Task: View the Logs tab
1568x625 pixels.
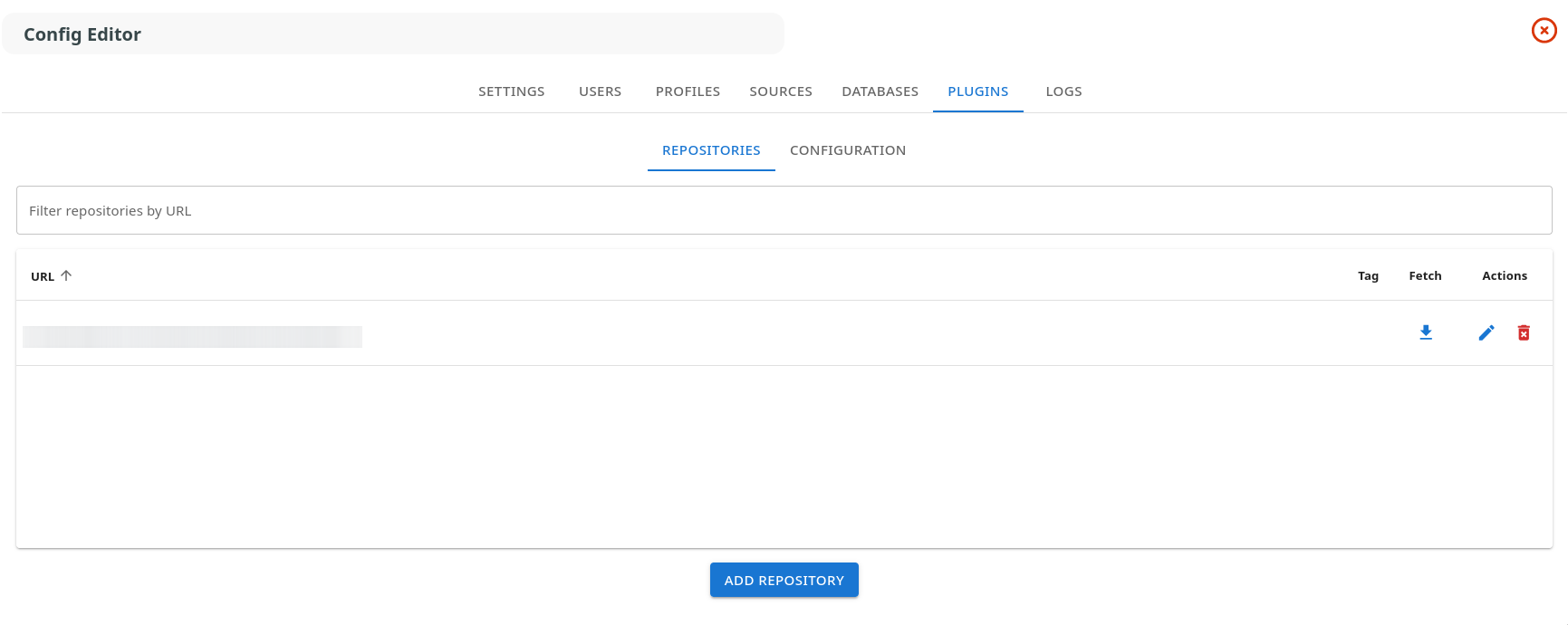Action: [1063, 91]
